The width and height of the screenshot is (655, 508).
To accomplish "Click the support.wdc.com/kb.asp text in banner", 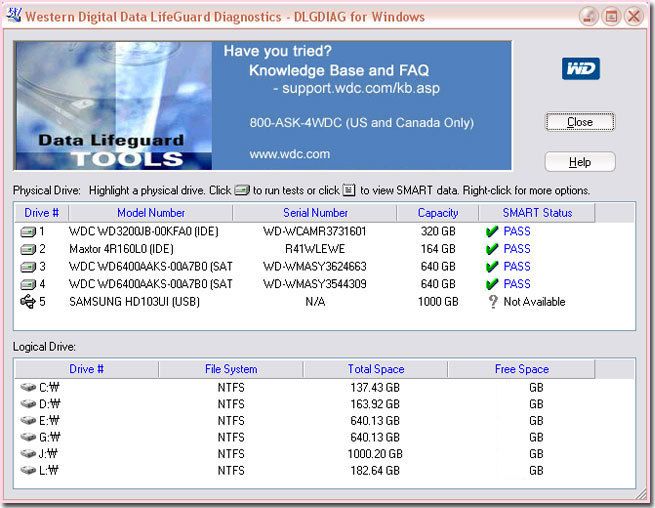I will pyautogui.click(x=361, y=89).
